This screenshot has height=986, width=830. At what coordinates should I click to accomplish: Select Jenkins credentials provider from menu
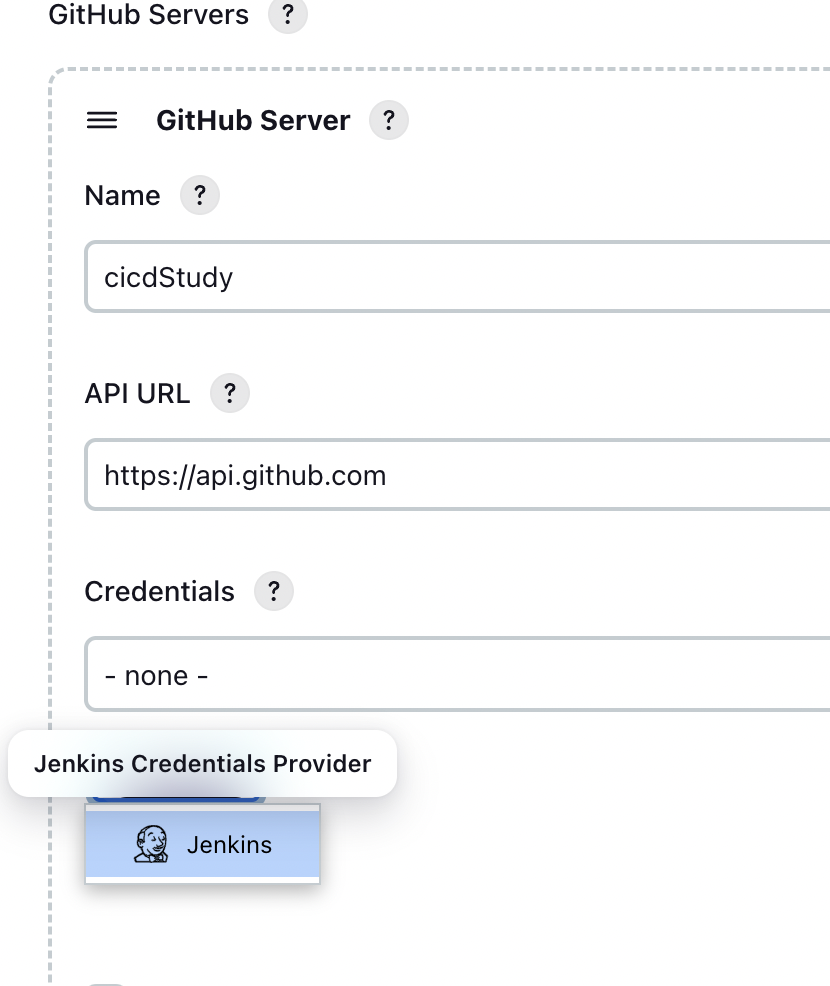[202, 844]
